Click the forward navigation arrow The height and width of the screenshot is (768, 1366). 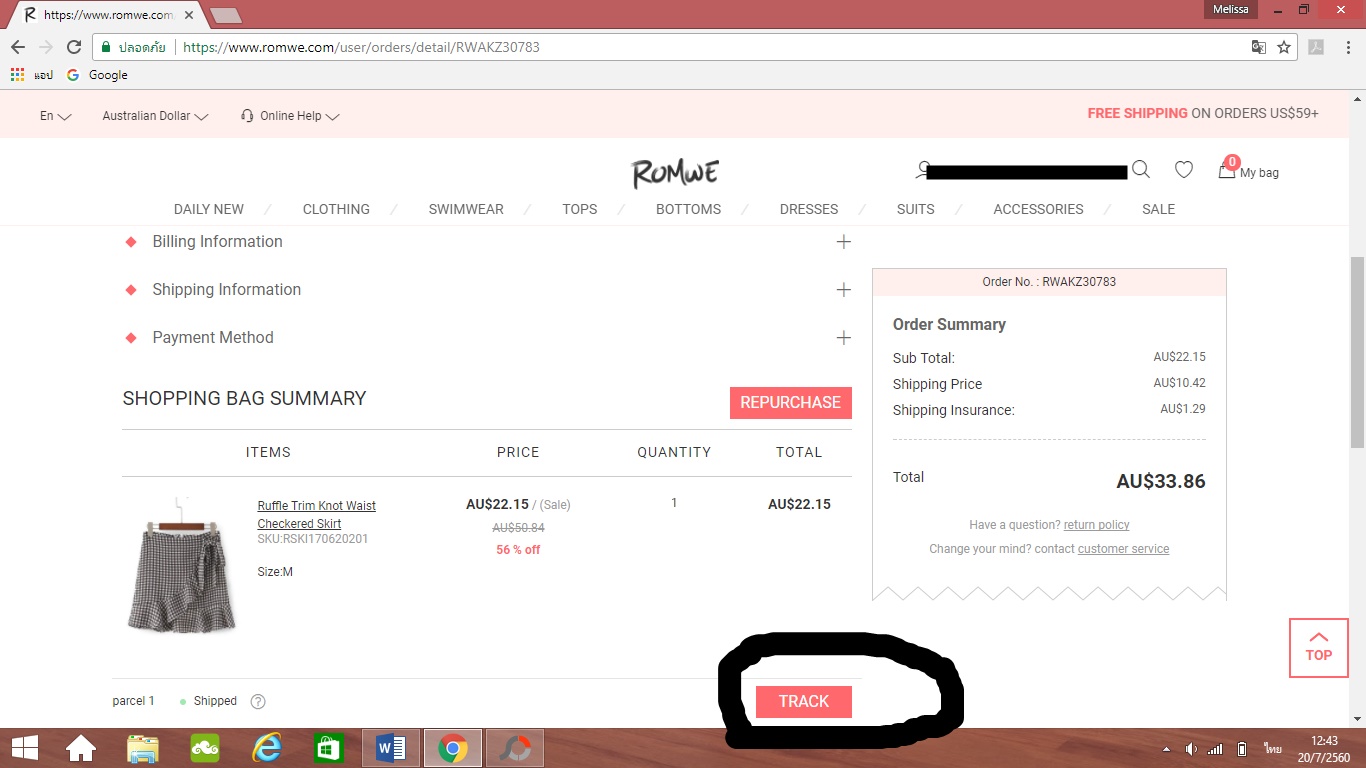[x=46, y=47]
